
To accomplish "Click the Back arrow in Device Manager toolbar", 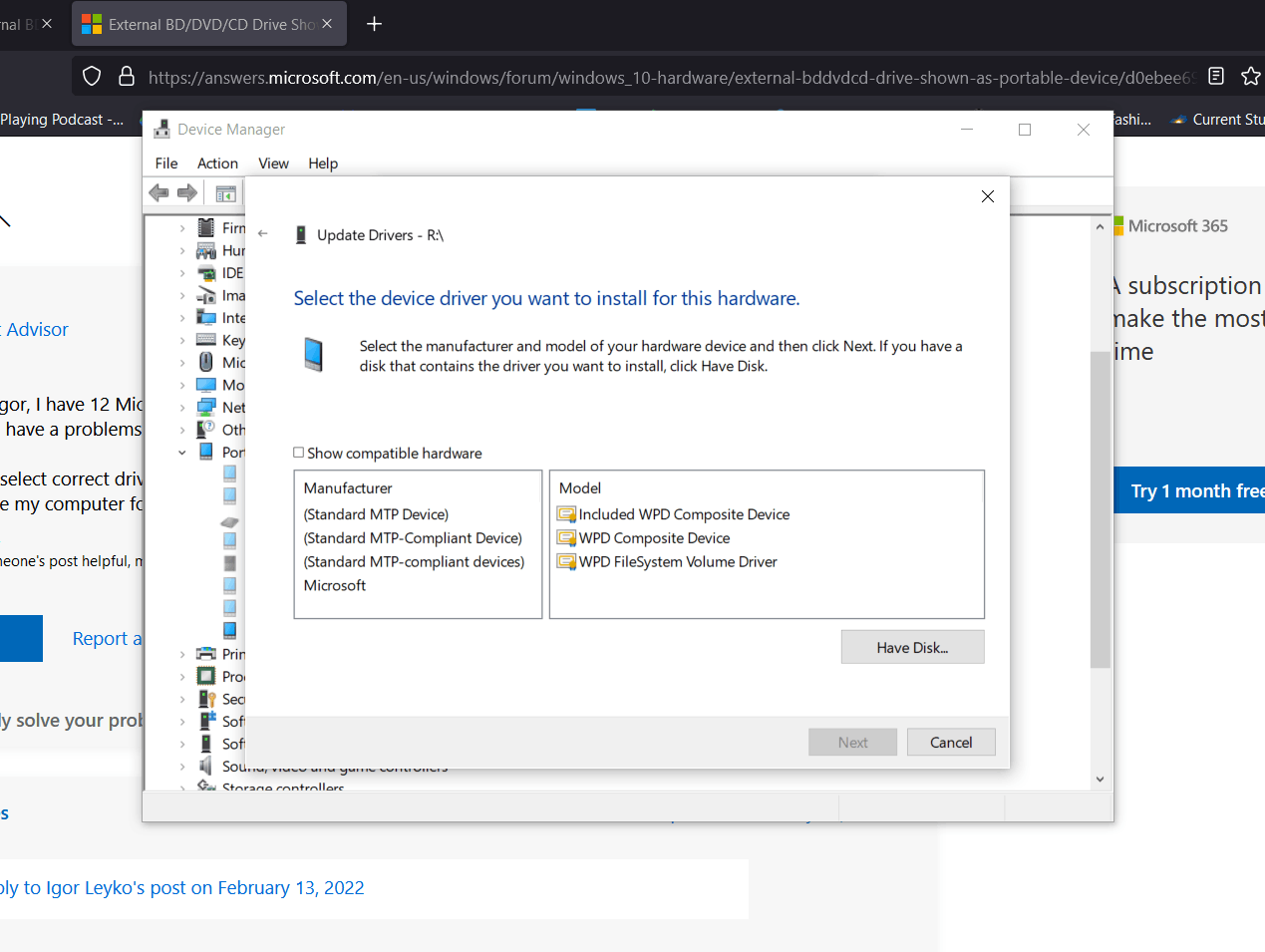I will tap(158, 192).
